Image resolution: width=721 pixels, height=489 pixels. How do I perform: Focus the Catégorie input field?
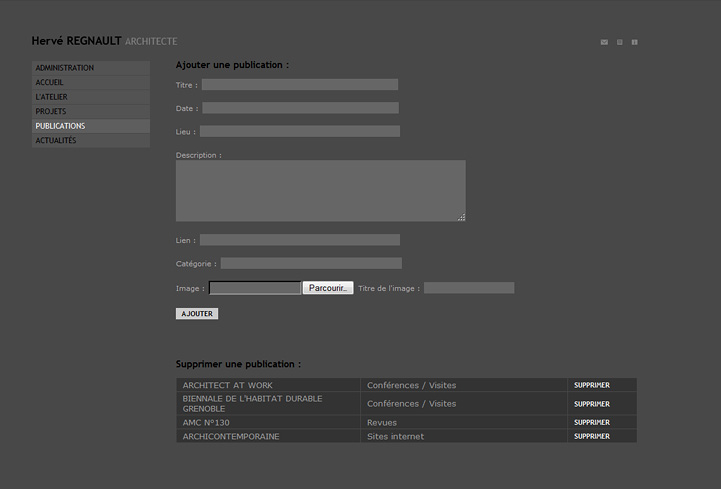click(x=311, y=263)
